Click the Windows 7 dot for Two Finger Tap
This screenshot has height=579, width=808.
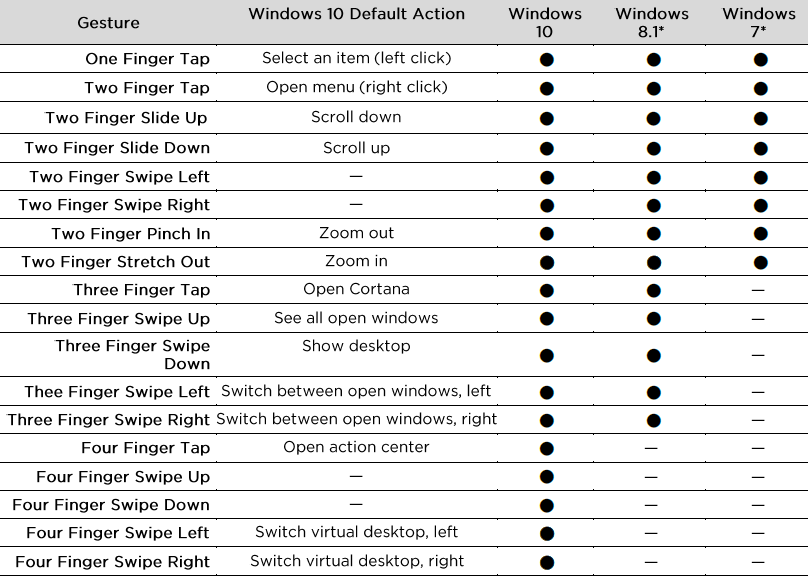[x=760, y=88]
